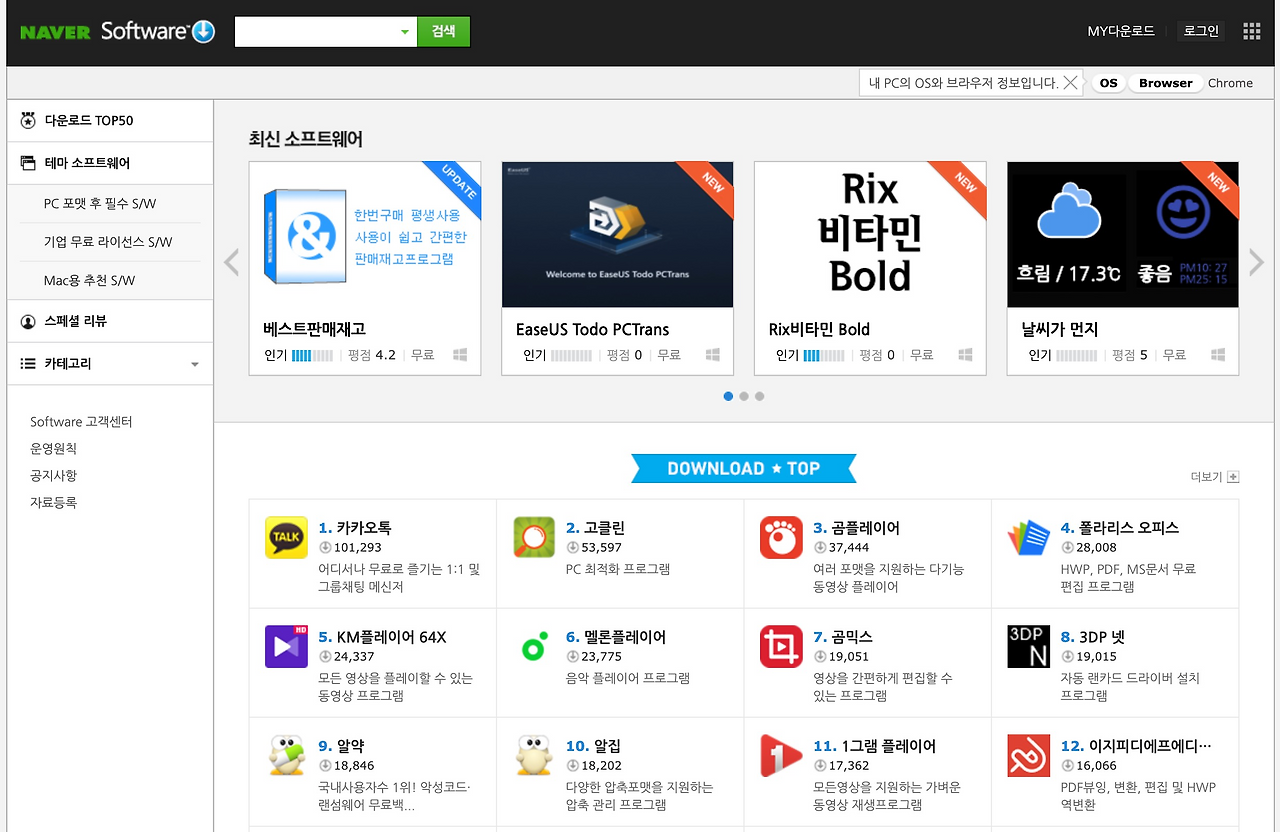Click the DOWNLOAD TOP banner
Screen dimensions: 1280x832
[x=744, y=468]
